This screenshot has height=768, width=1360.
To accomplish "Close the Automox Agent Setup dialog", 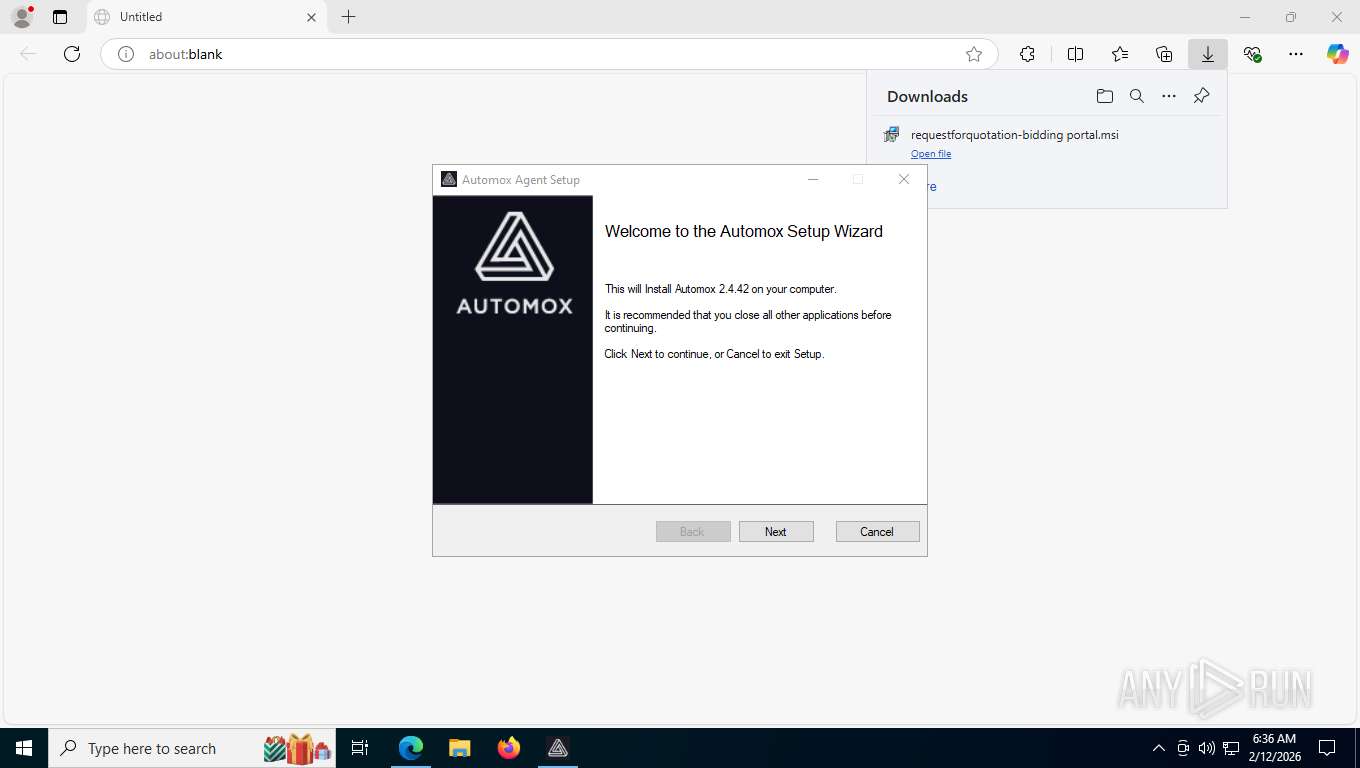I will click(904, 179).
